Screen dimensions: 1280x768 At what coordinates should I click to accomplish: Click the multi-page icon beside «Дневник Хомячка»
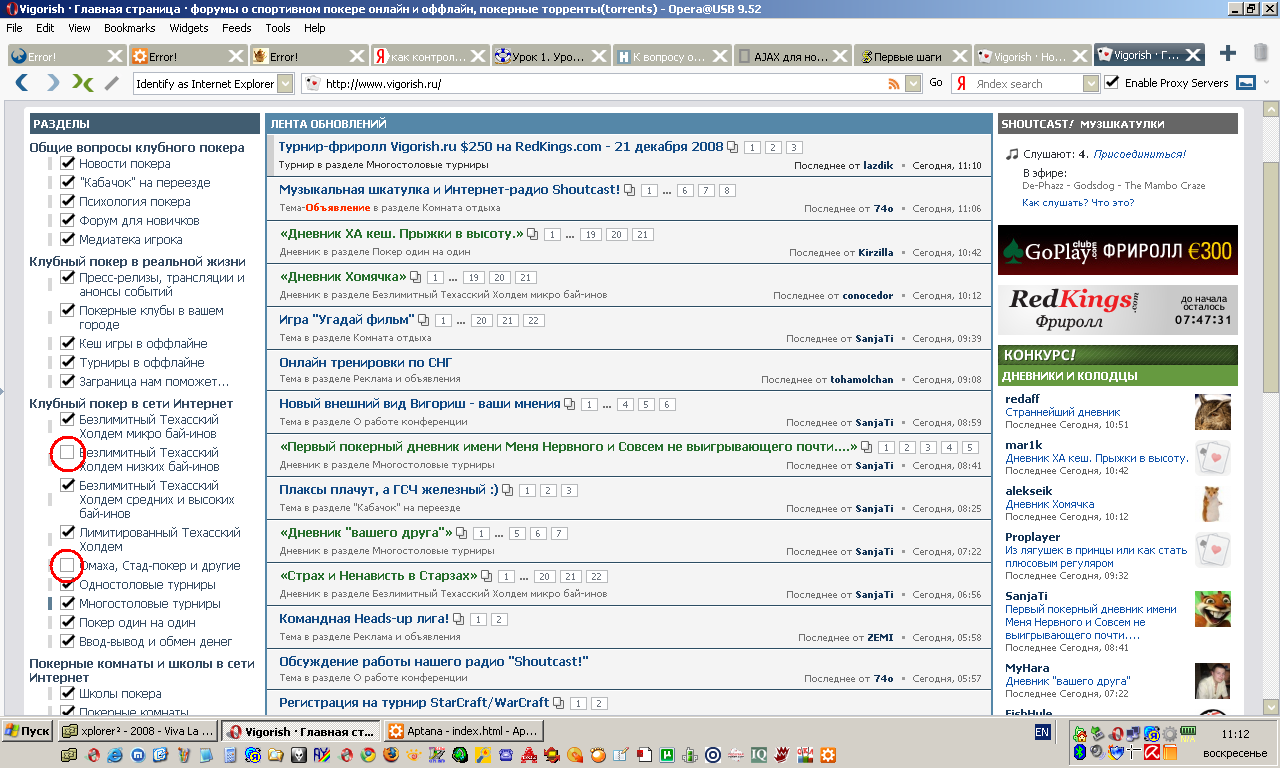tap(416, 276)
